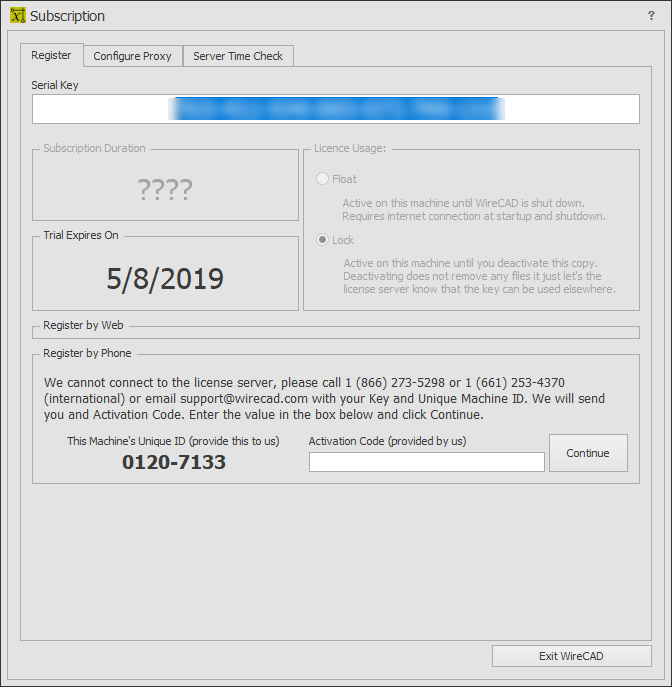Viewport: 672px width, 687px height.
Task: Open the Server Time Check tab
Action: [x=238, y=56]
